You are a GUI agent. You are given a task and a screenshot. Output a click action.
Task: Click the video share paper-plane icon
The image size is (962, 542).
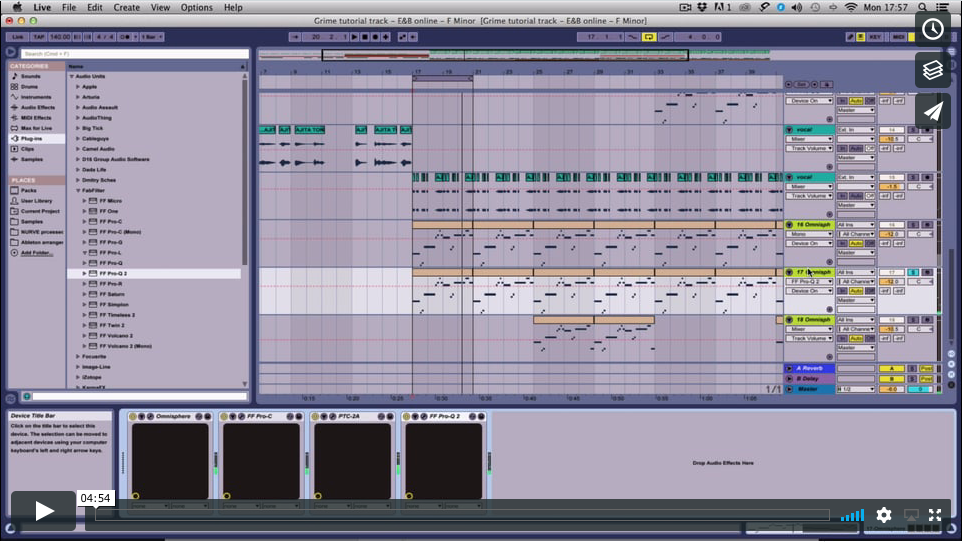pos(933,111)
